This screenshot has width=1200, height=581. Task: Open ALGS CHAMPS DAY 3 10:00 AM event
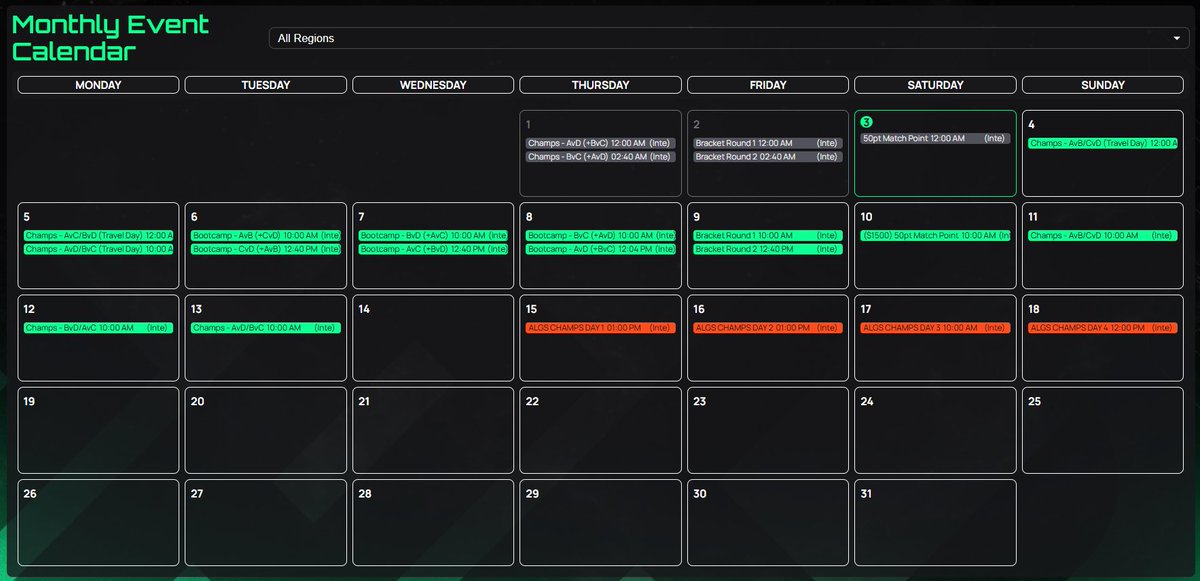point(935,327)
